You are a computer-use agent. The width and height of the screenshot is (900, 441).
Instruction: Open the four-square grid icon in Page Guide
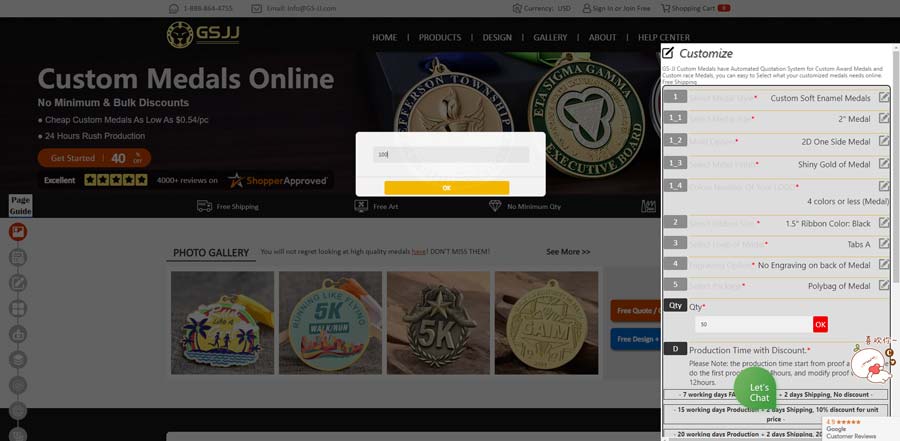click(x=18, y=308)
